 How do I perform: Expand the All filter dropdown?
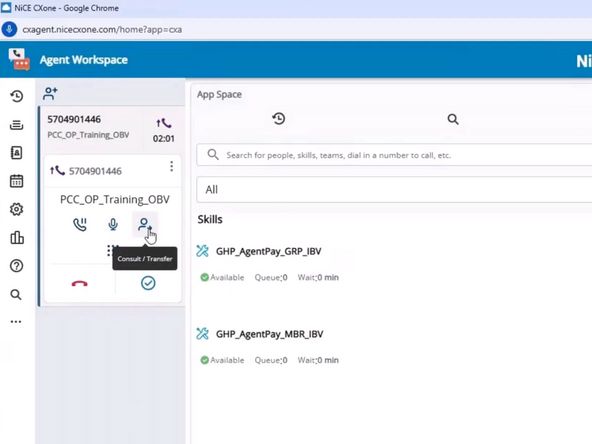[x=394, y=190]
